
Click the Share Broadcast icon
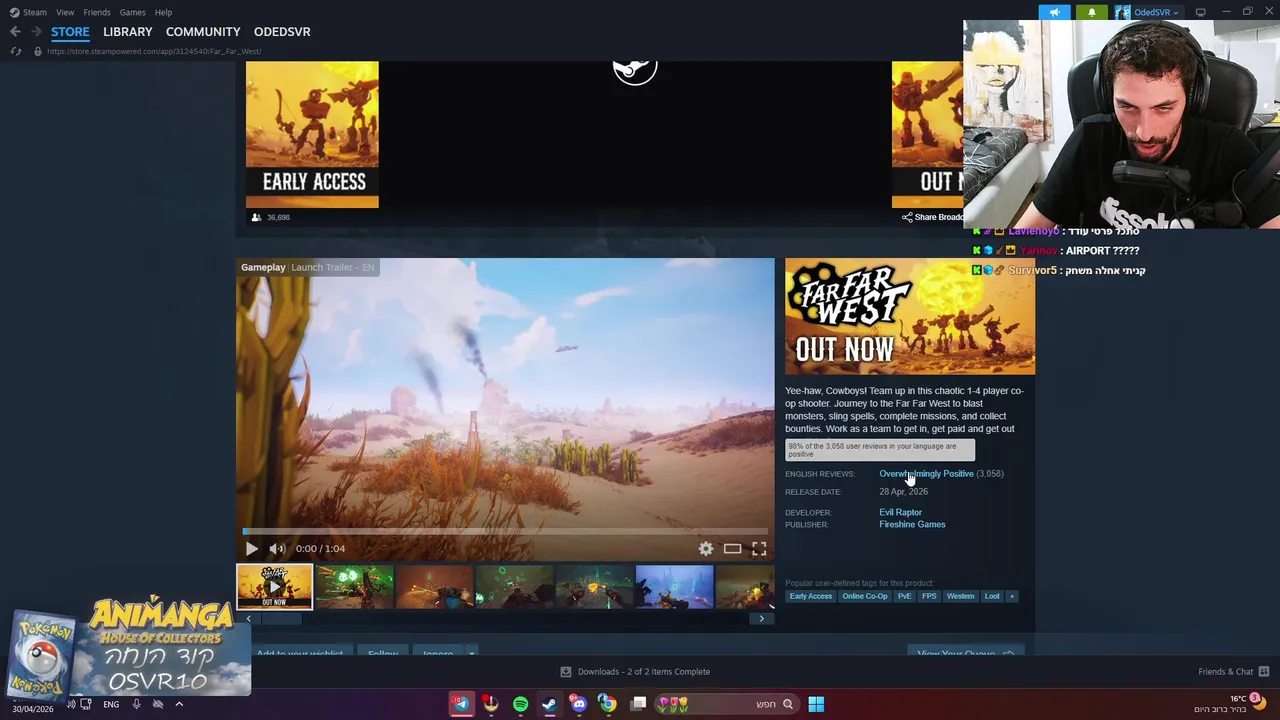pos(907,217)
